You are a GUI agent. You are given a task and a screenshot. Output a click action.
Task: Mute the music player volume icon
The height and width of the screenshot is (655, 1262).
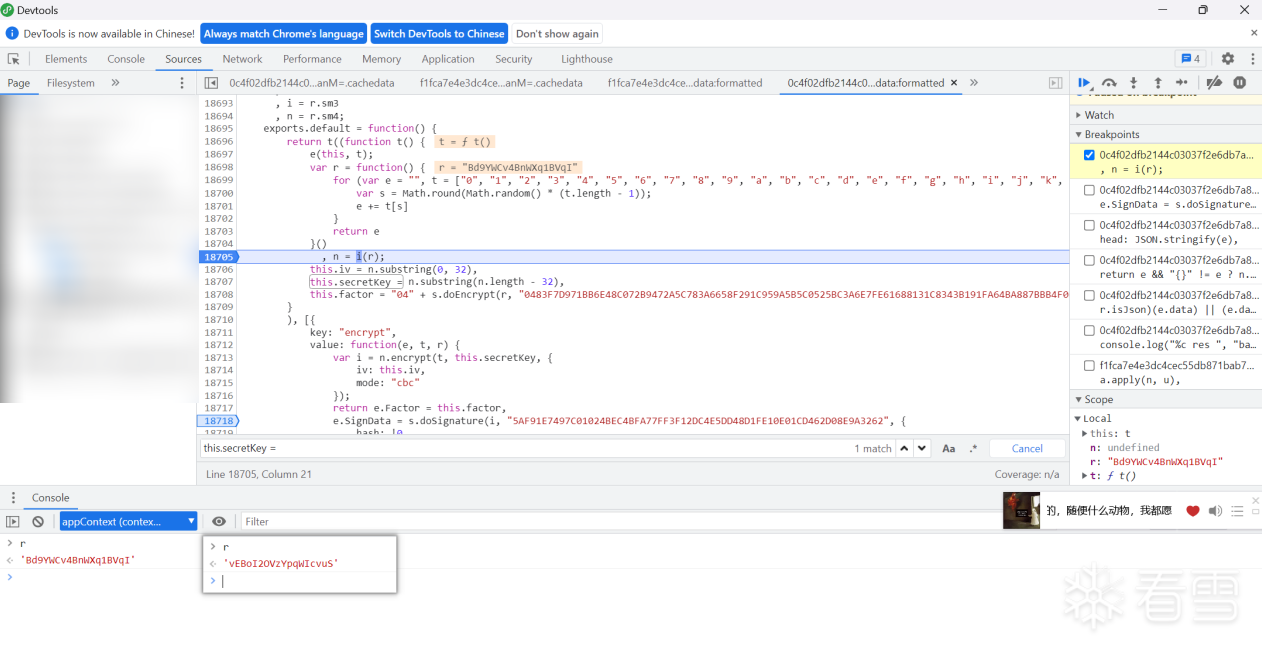[1215, 511]
